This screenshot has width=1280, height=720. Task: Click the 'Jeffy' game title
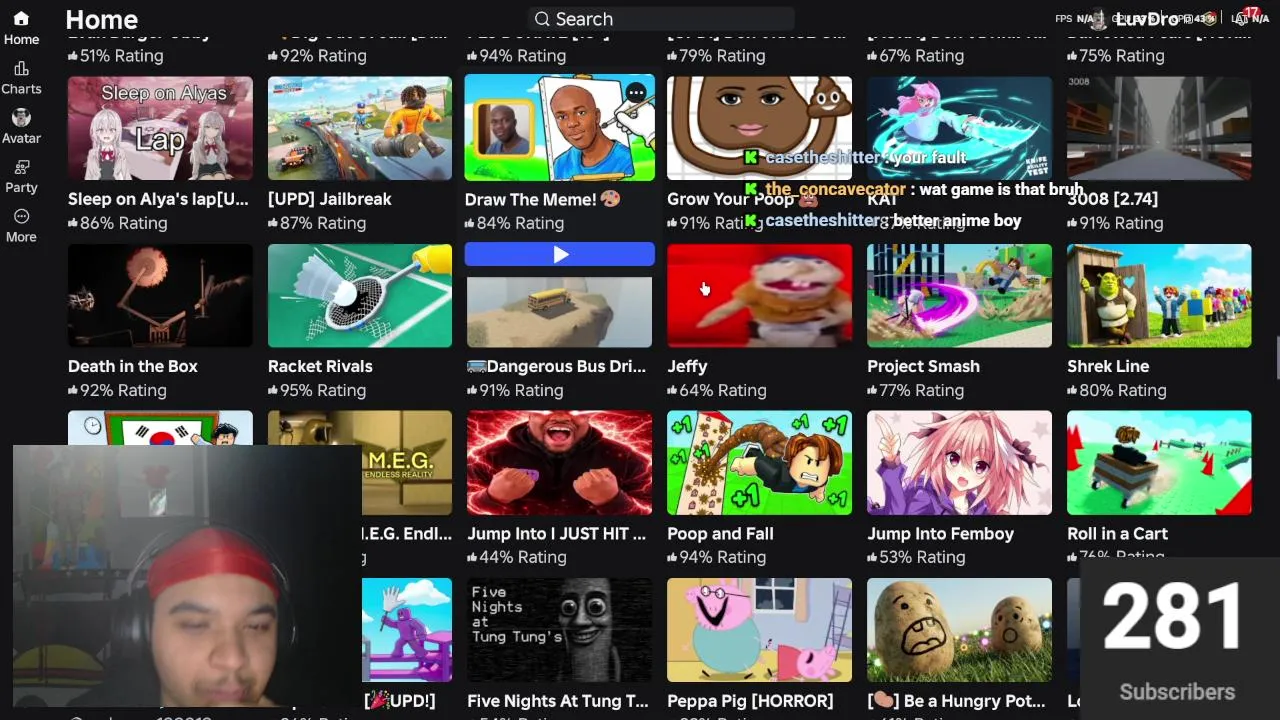687,366
